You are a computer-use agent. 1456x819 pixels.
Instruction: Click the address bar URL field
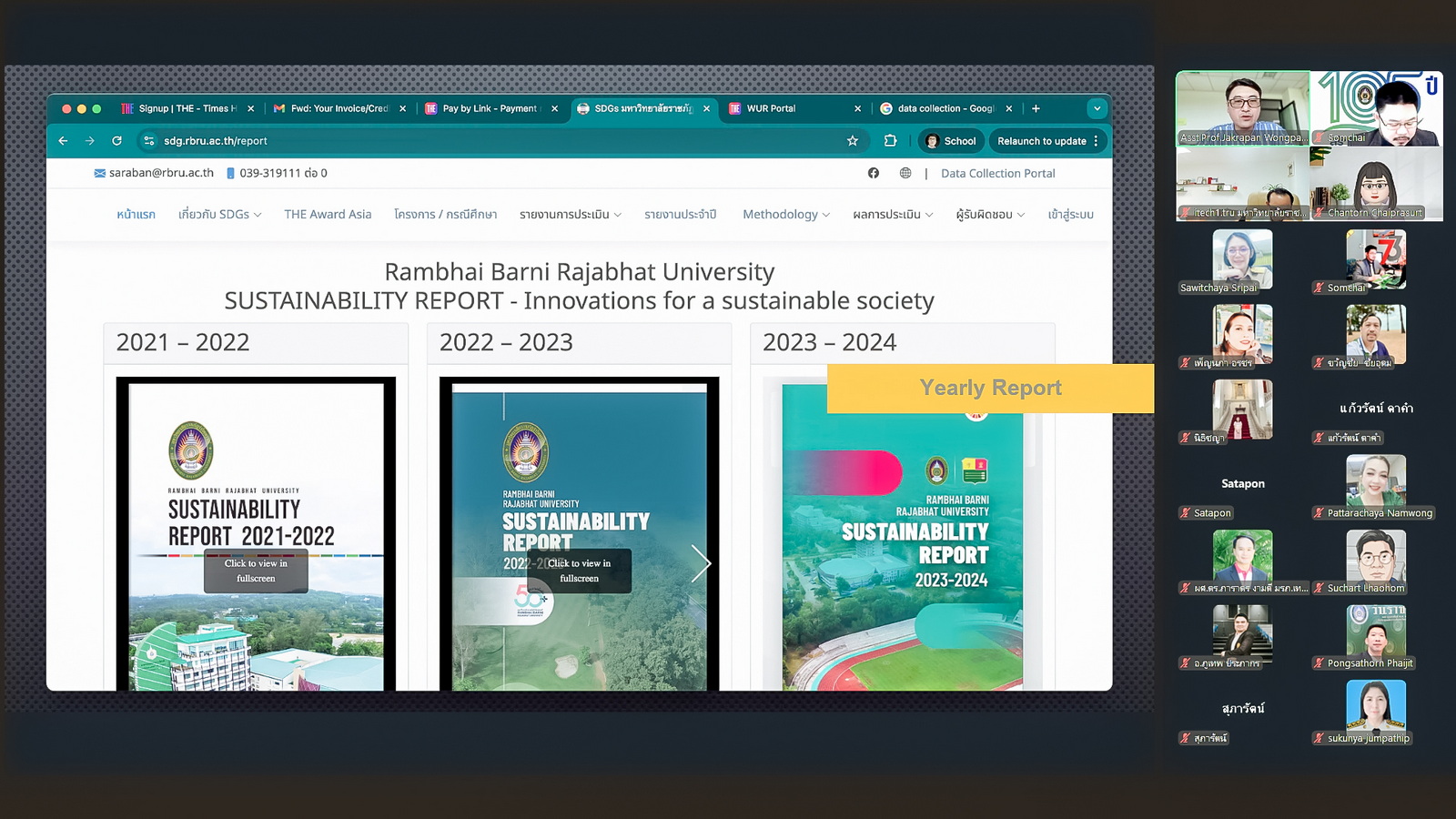tap(455, 141)
